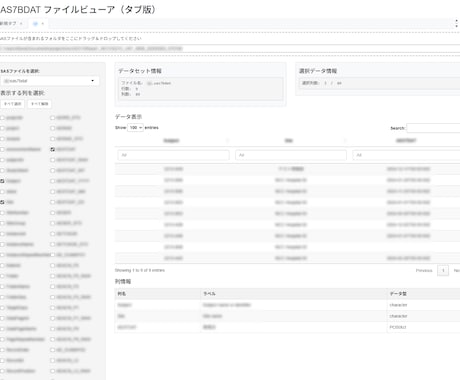
Task: Switch to the tab with globe icon
Action: (35, 24)
